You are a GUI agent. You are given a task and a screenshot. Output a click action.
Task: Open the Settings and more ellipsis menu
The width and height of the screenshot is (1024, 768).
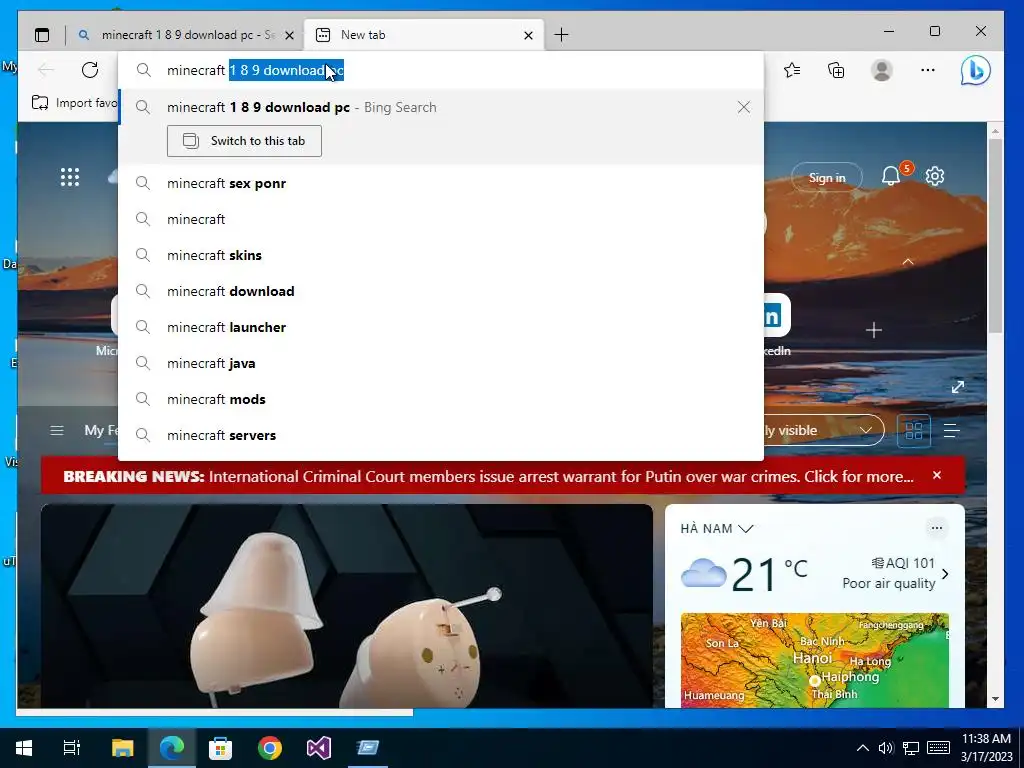927,70
